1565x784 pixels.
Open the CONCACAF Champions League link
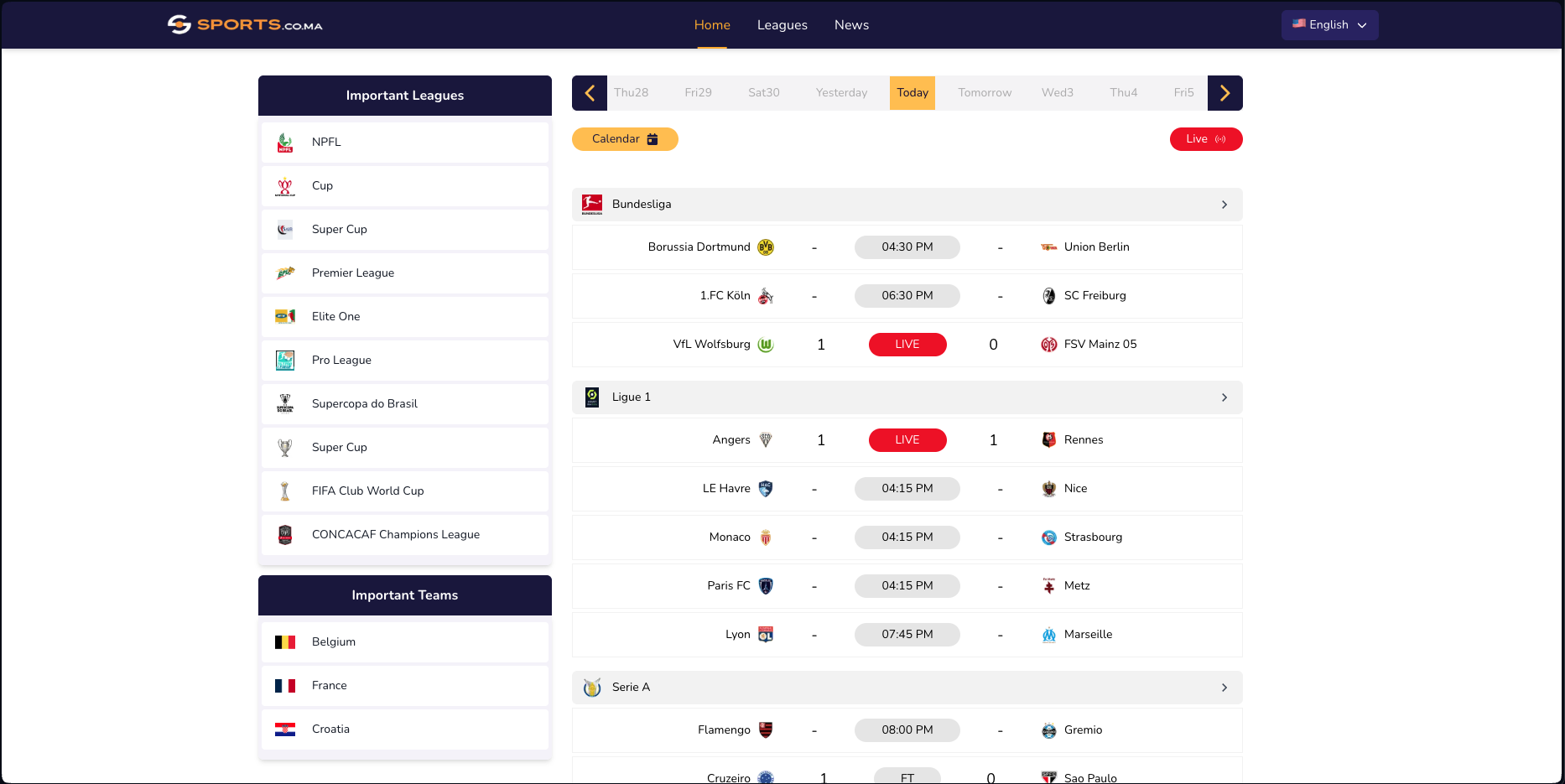point(405,535)
